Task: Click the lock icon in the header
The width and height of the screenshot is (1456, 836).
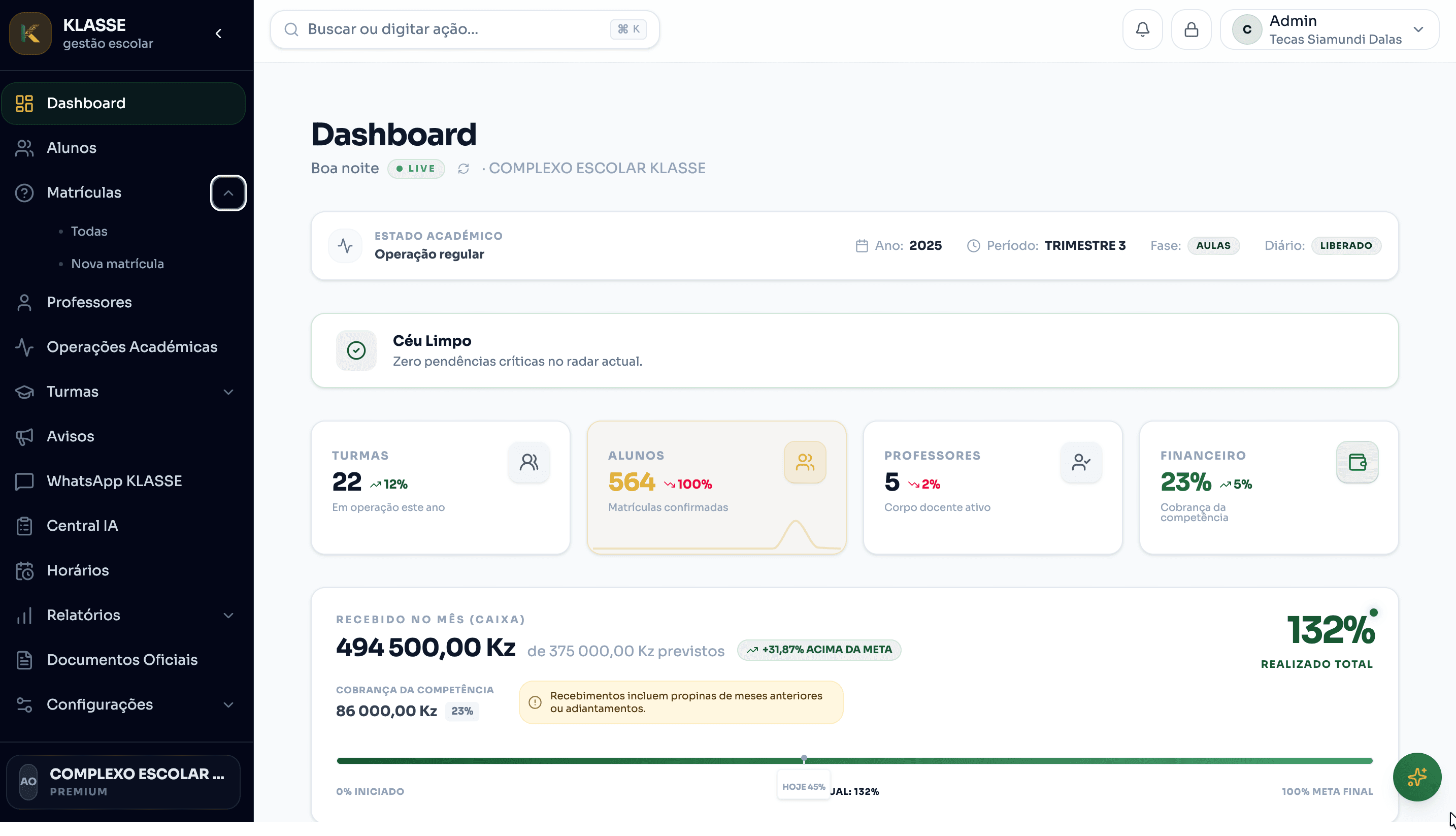Action: (x=1191, y=29)
